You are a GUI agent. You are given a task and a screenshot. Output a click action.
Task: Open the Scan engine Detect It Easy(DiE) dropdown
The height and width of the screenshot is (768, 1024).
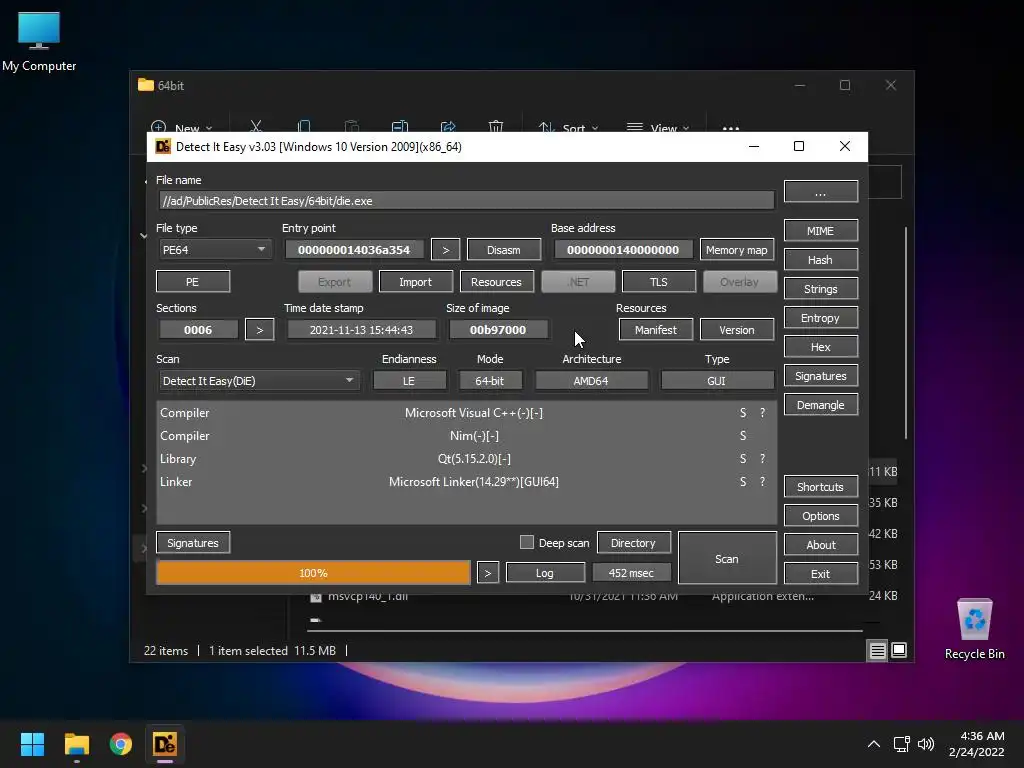click(x=259, y=381)
